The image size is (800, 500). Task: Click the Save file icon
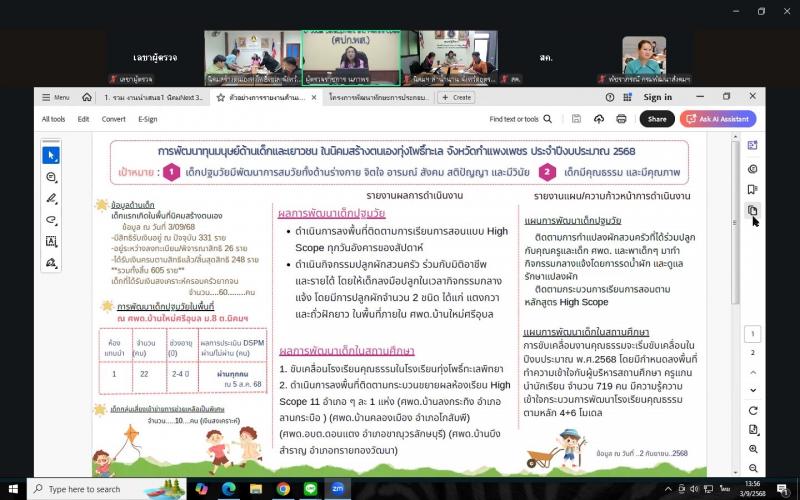coord(577,119)
